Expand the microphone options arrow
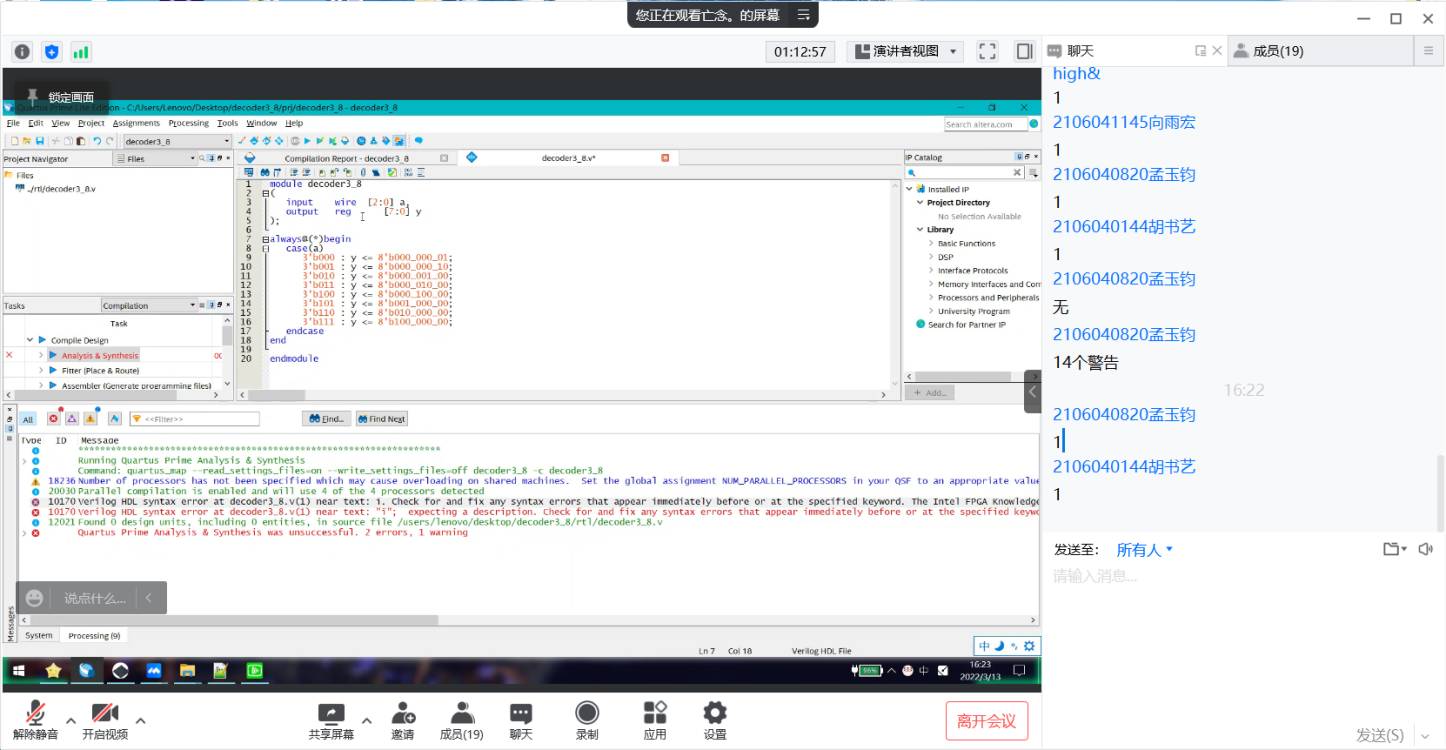Screen dimensions: 1446x750 click(71, 720)
